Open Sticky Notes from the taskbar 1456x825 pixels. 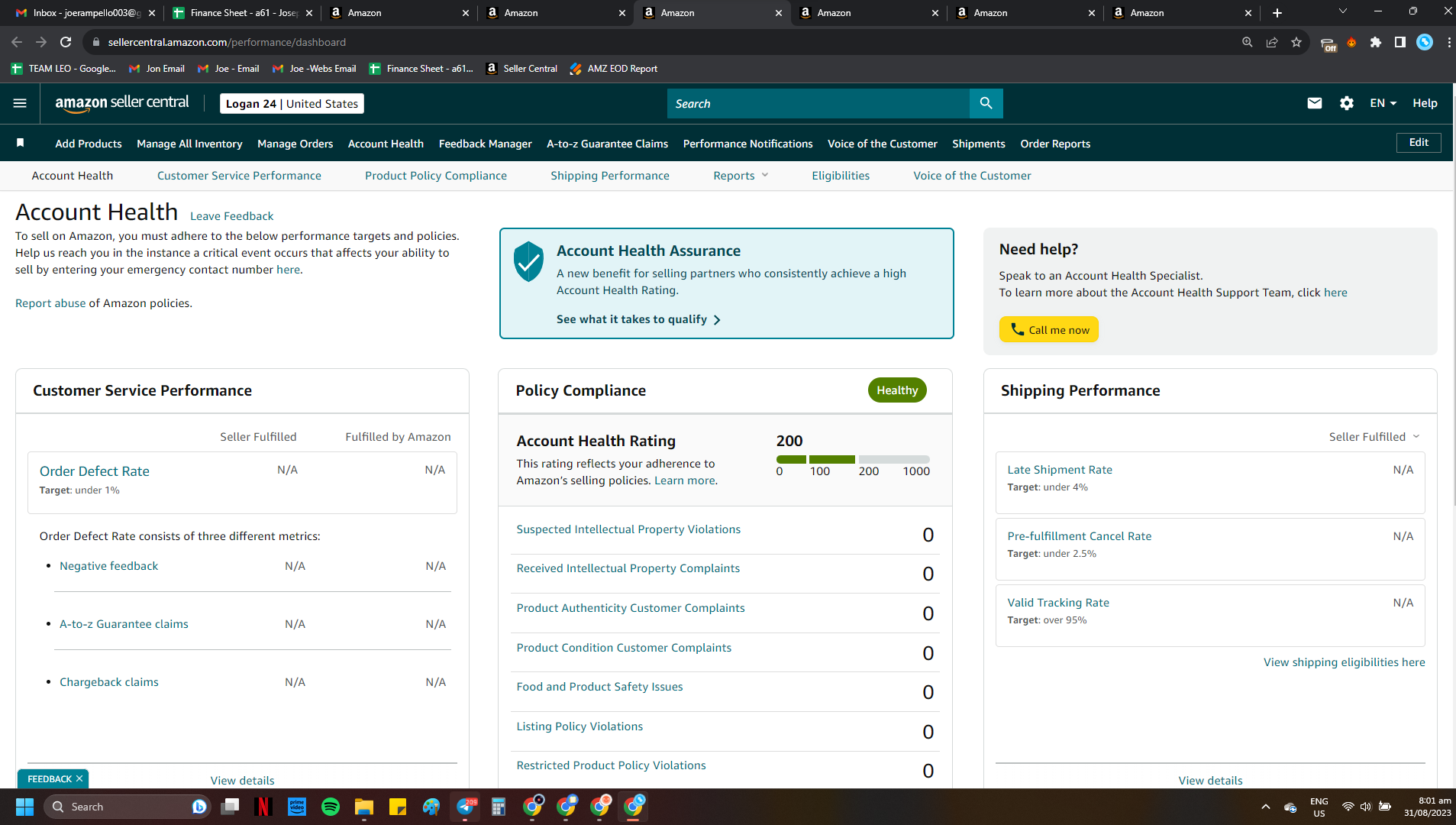398,807
